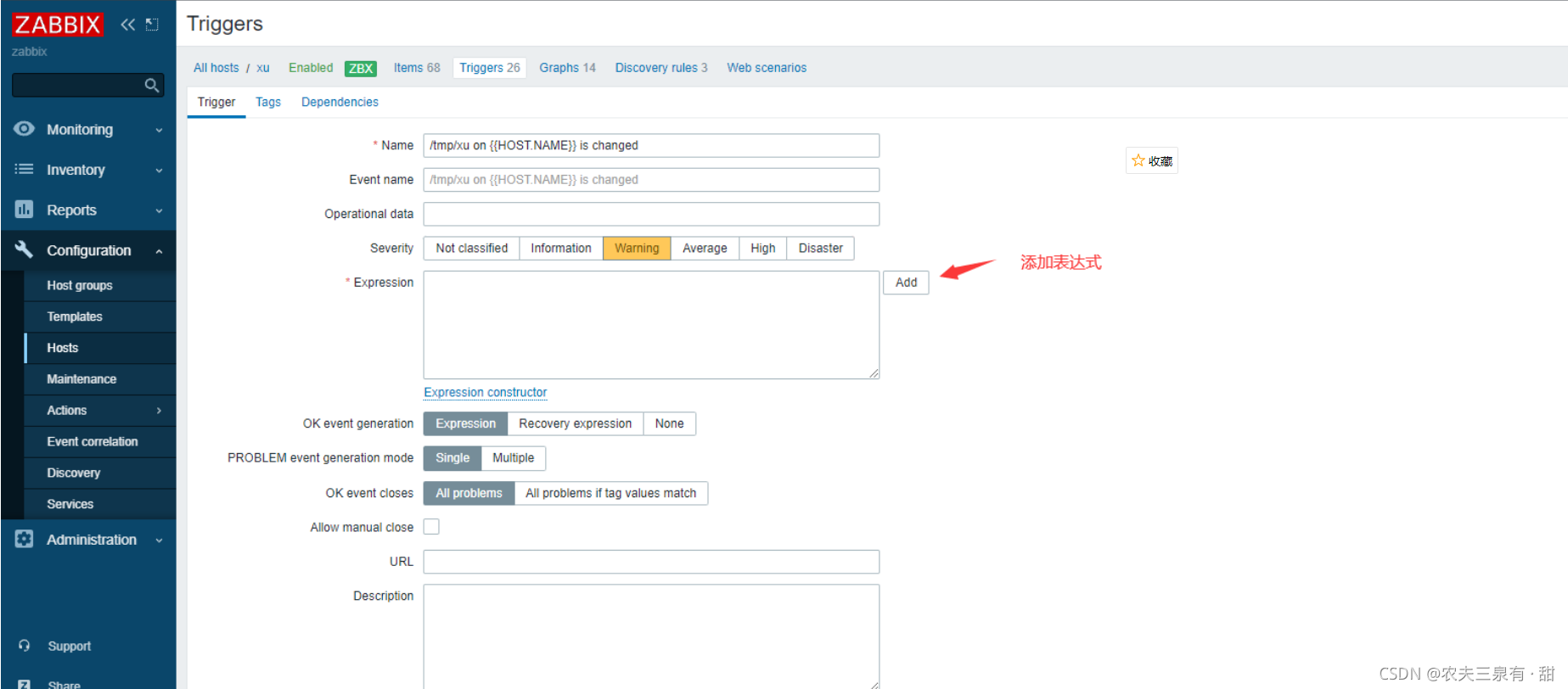Open Web scenarios tab
Screen dimensions: 1568x689
coord(767,68)
